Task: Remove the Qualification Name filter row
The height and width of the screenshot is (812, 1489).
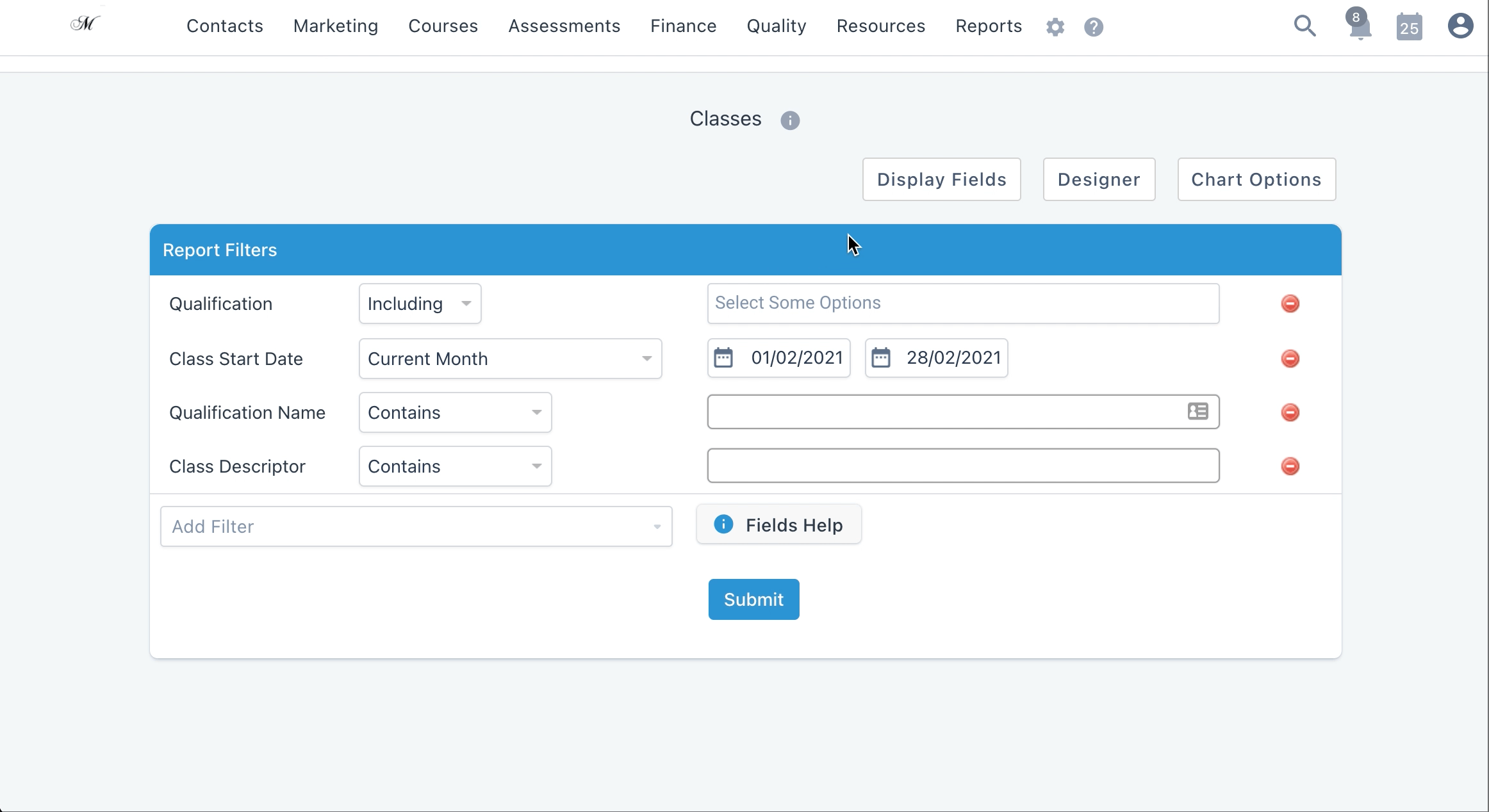Action: (x=1290, y=412)
